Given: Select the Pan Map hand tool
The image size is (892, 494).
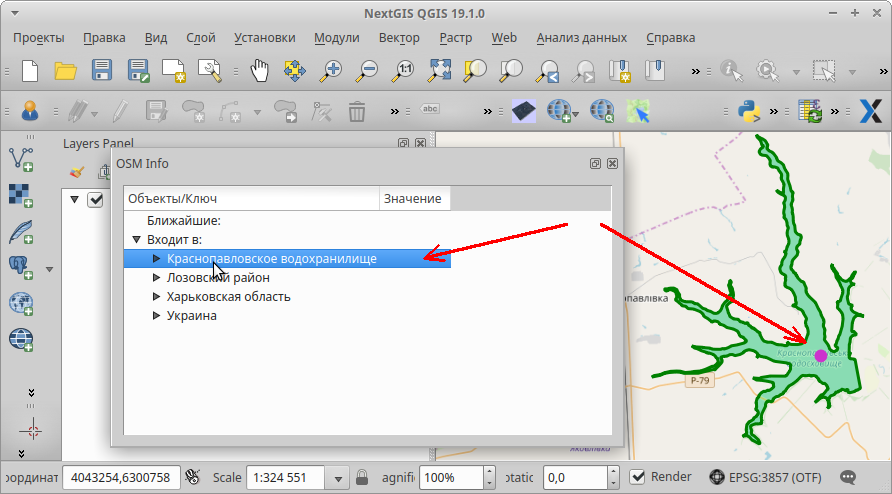Looking at the screenshot, I should point(259,71).
